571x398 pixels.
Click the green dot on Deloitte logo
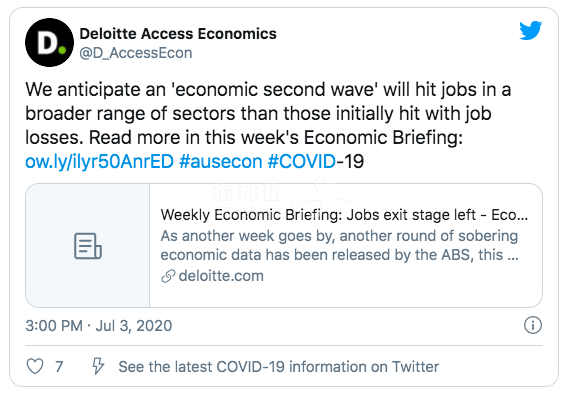point(62,50)
